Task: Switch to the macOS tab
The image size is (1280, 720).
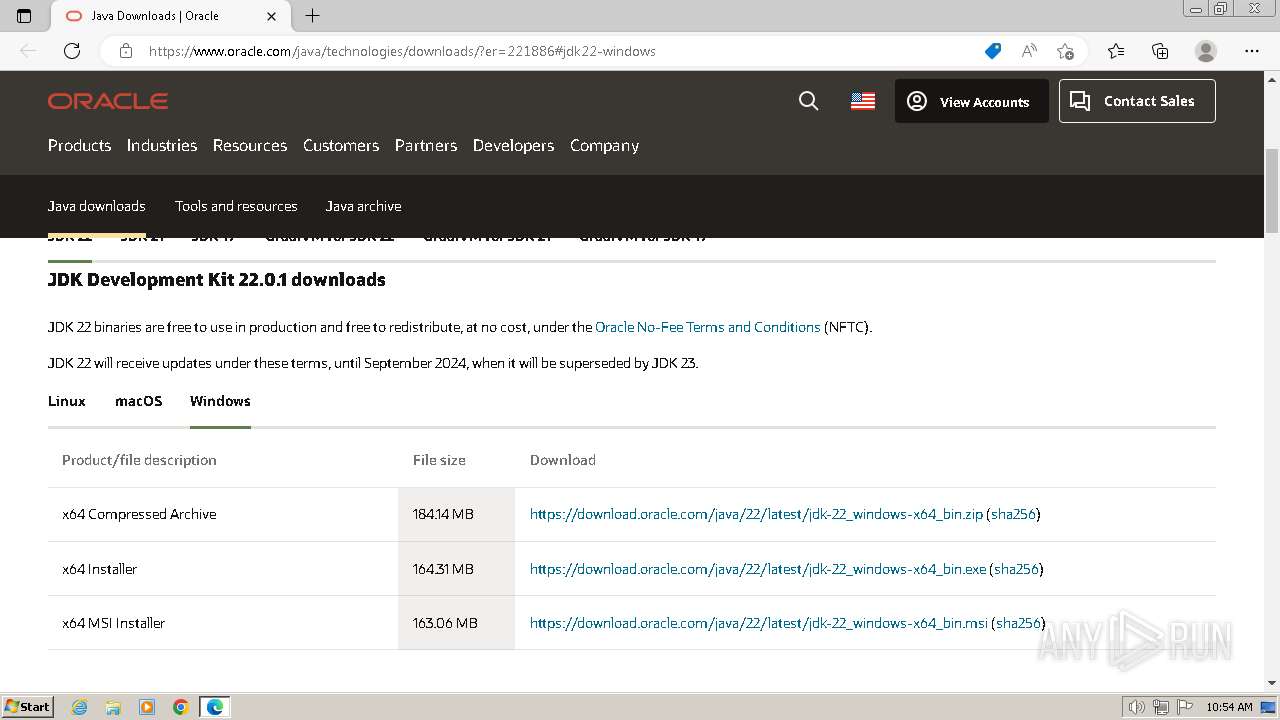Action: (x=138, y=401)
